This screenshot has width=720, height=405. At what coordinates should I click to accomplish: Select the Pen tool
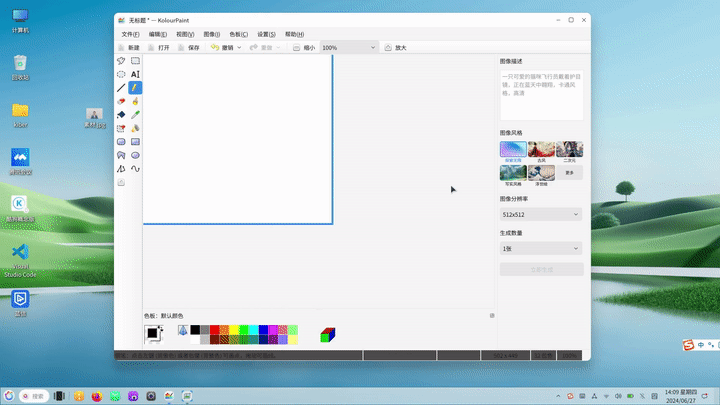[135, 88]
